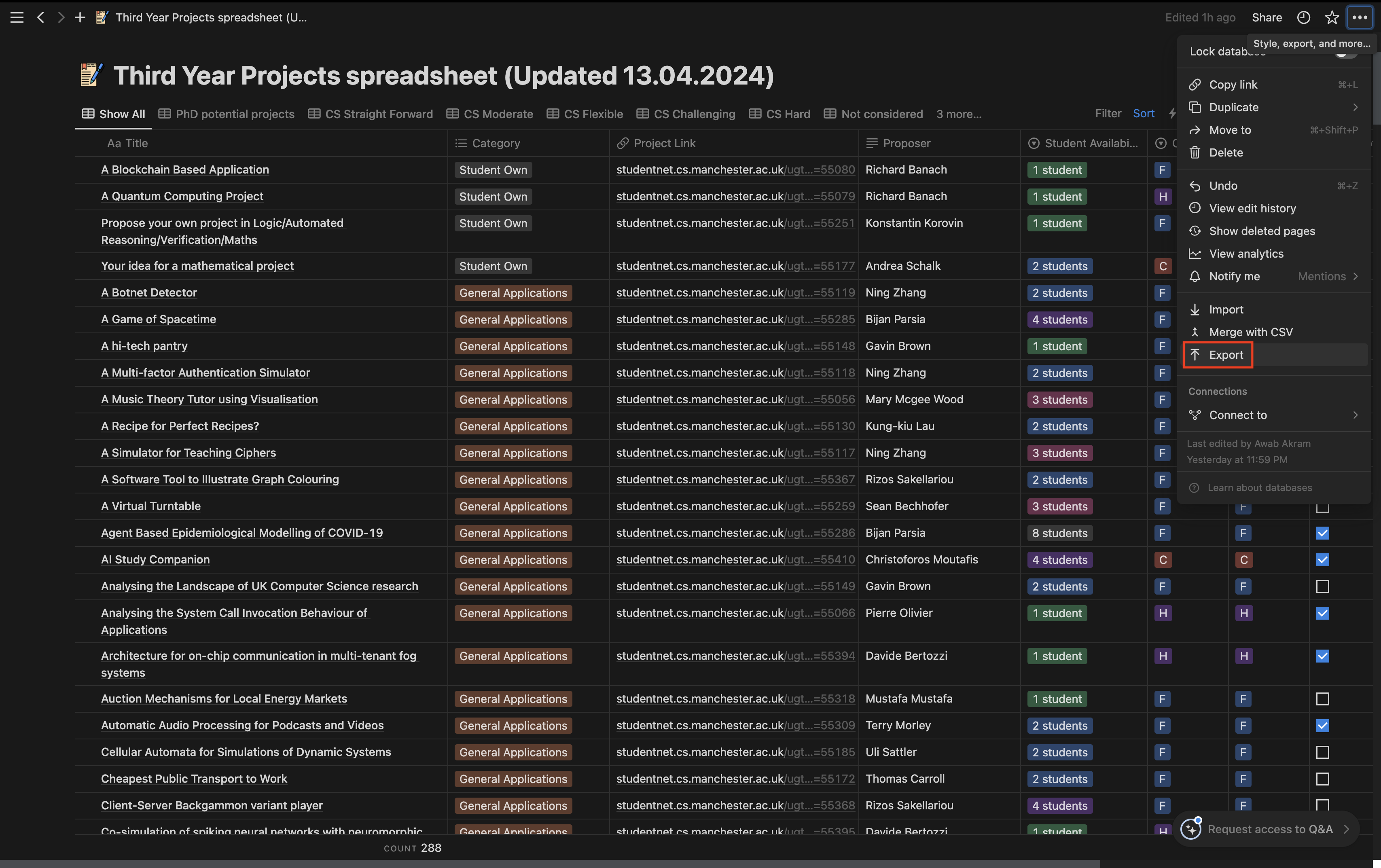The width and height of the screenshot is (1381, 868).
Task: Check the Auction Mechanisms row checkbox
Action: (1322, 699)
